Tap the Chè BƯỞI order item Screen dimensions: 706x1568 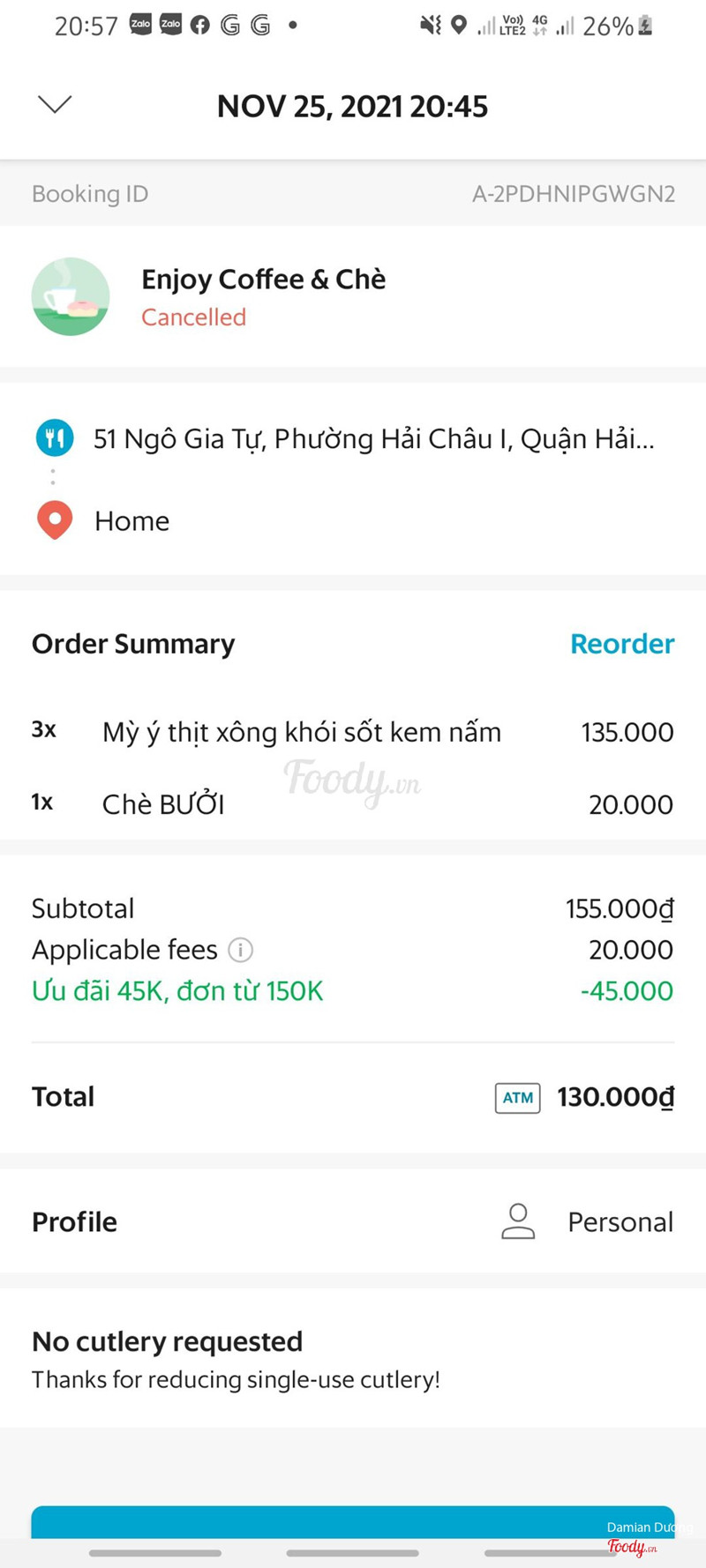(x=163, y=804)
